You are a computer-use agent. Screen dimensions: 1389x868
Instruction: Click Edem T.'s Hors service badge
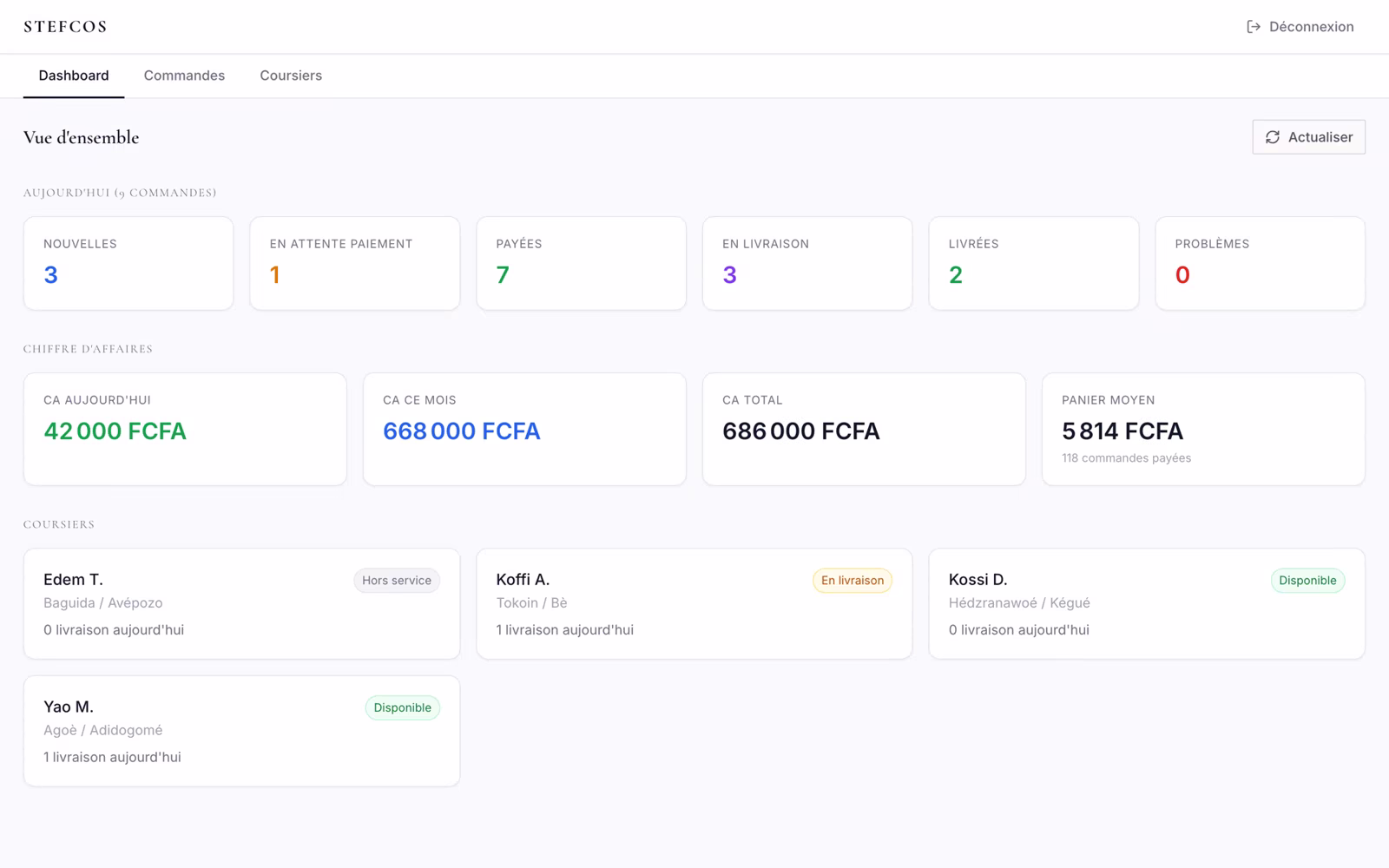click(397, 581)
